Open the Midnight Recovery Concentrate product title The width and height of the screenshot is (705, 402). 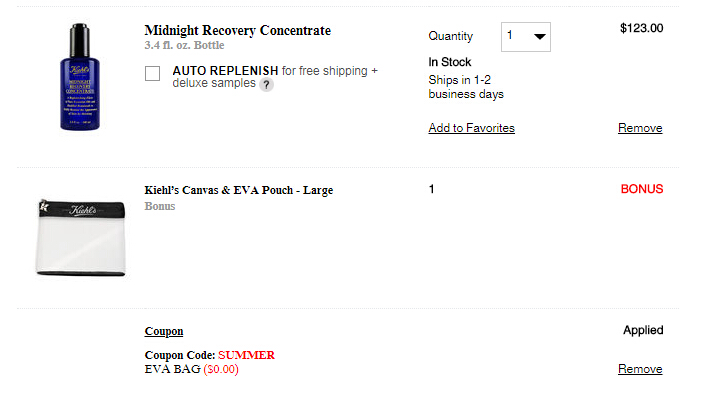point(237,31)
